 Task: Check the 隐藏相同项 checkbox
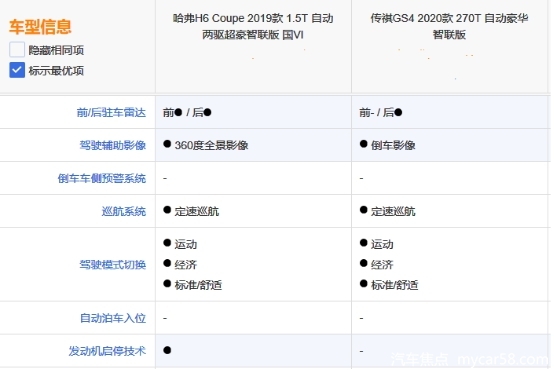click(17, 49)
